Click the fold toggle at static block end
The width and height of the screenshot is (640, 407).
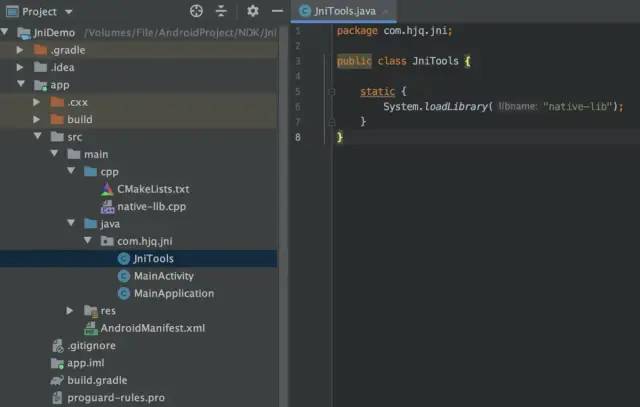(x=332, y=122)
